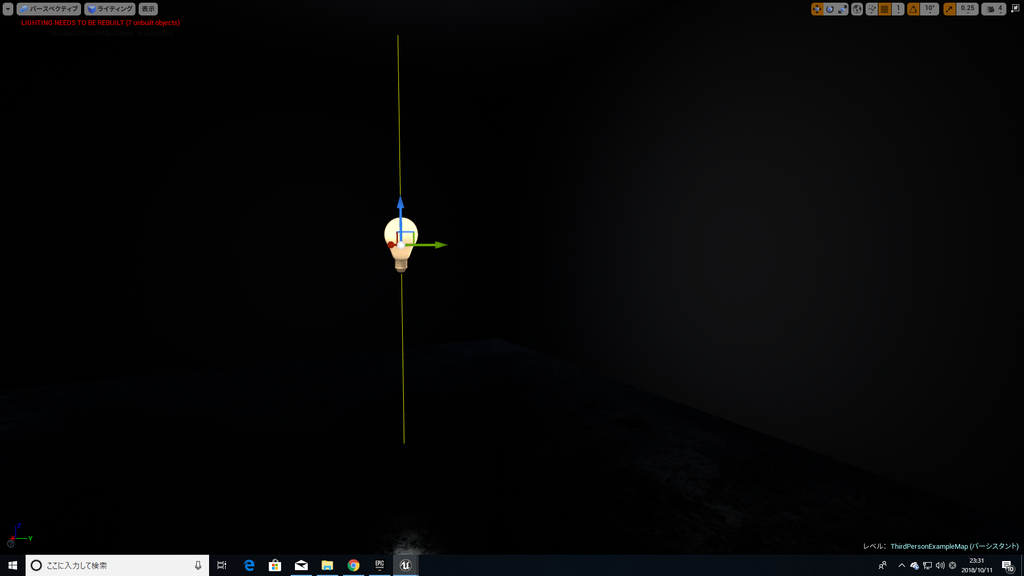Open the grid snap size dropdown

[898, 10]
